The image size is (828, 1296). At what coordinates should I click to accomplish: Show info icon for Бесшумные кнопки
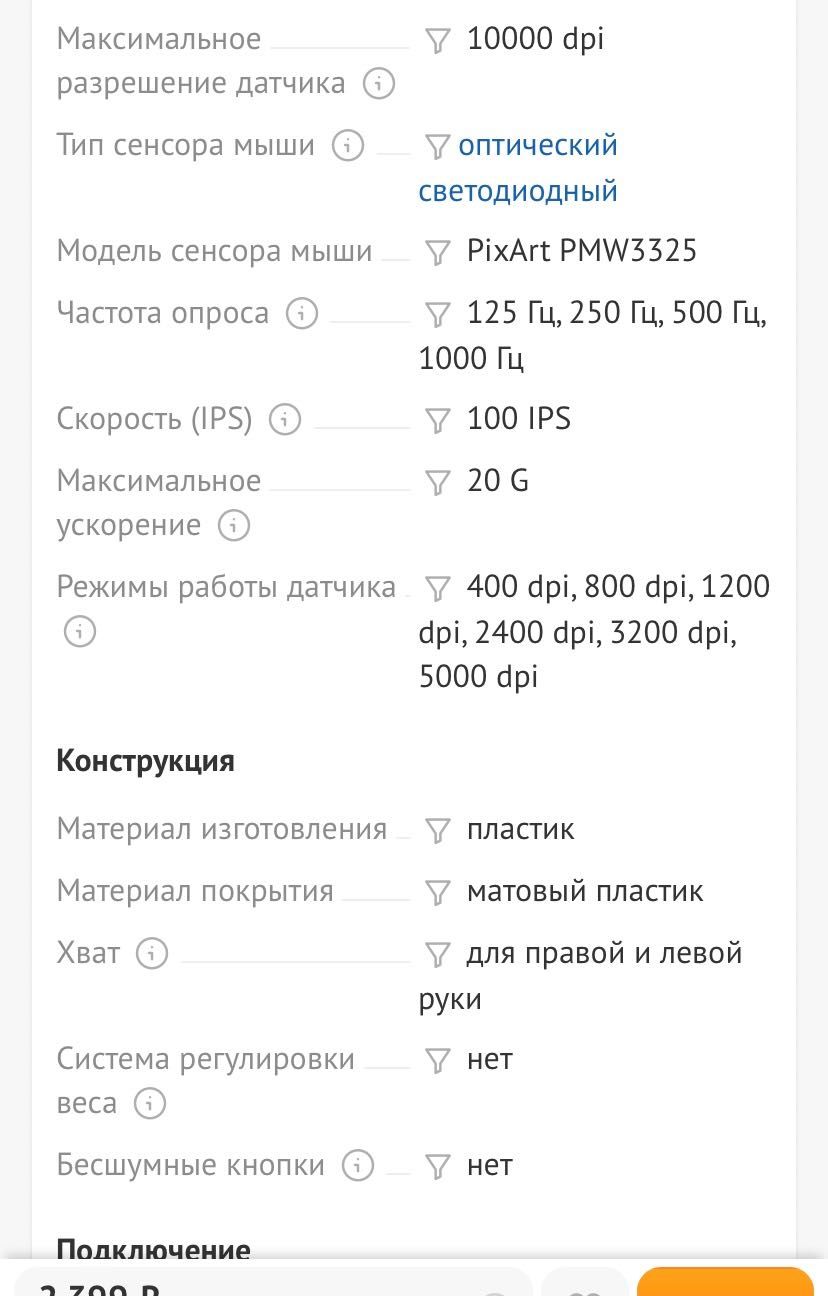pyautogui.click(x=358, y=1165)
